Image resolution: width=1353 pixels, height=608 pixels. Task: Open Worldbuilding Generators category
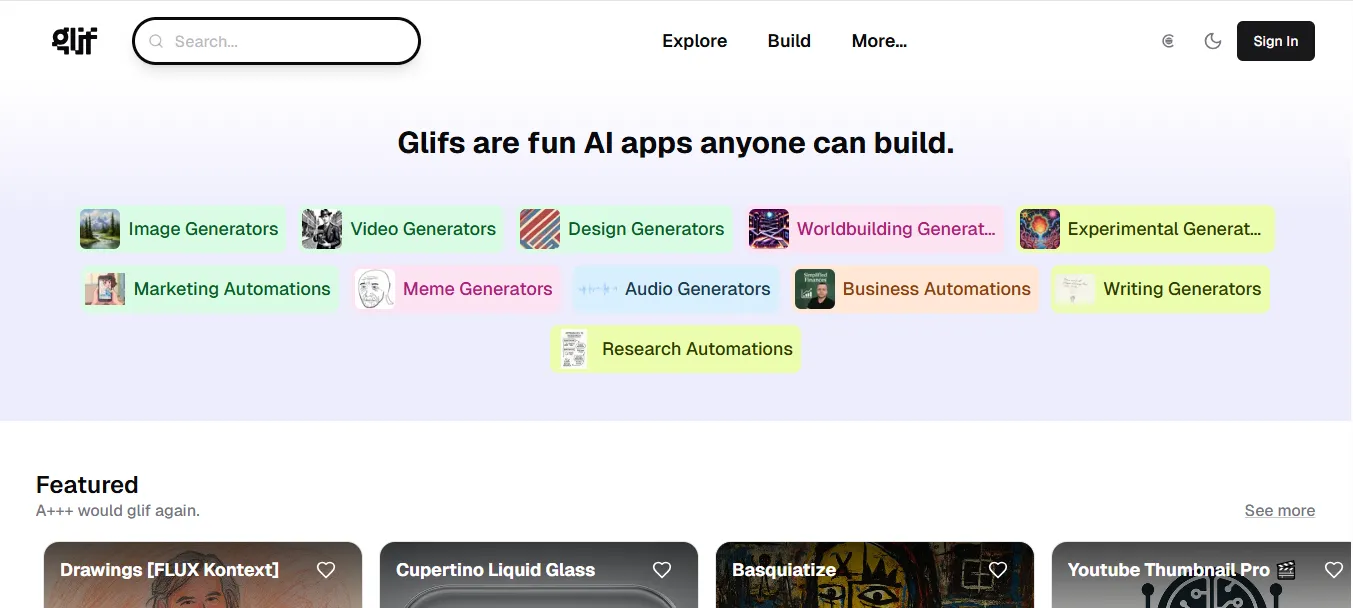pyautogui.click(x=875, y=229)
